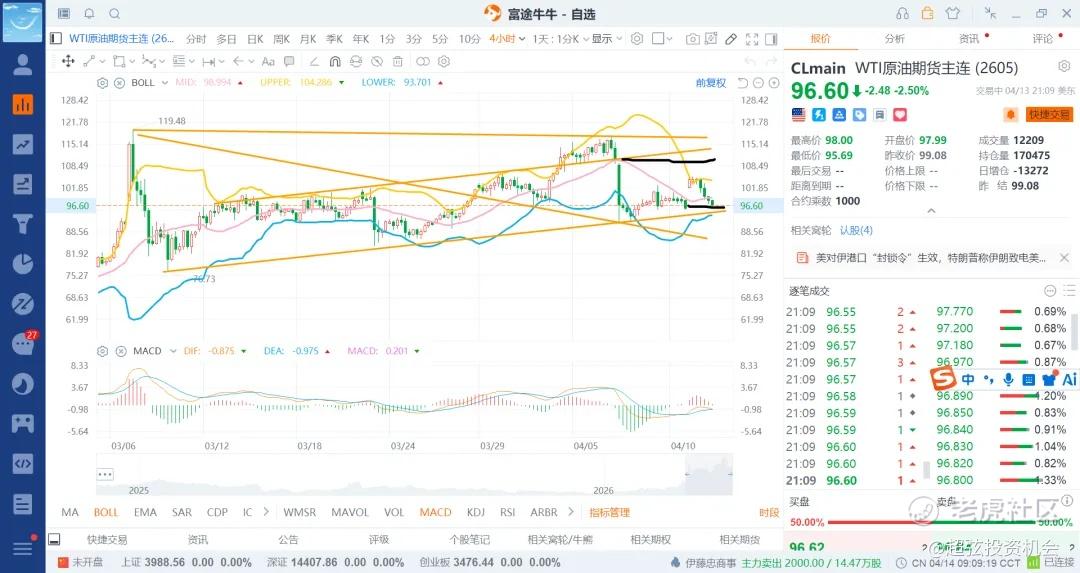Image resolution: width=1080 pixels, height=573 pixels.
Task: Delete drawings with the trash can icon
Action: 397,61
